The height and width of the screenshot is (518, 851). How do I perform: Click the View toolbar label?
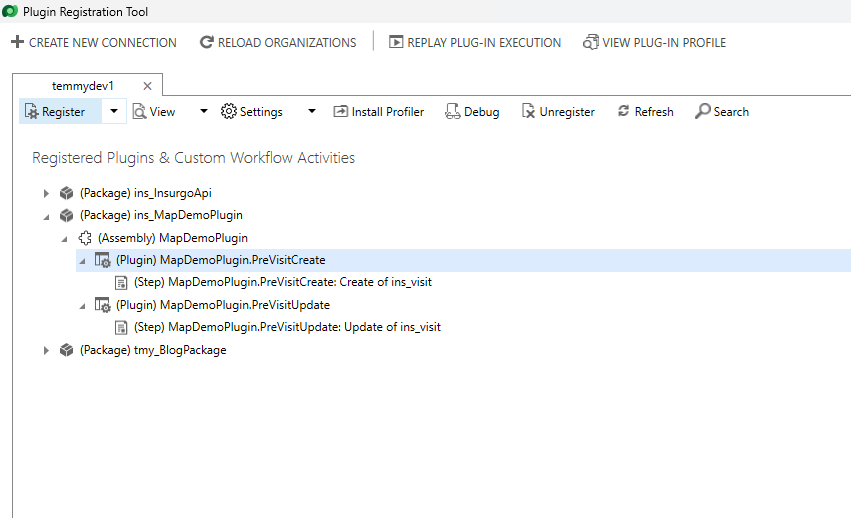pyautogui.click(x=162, y=112)
